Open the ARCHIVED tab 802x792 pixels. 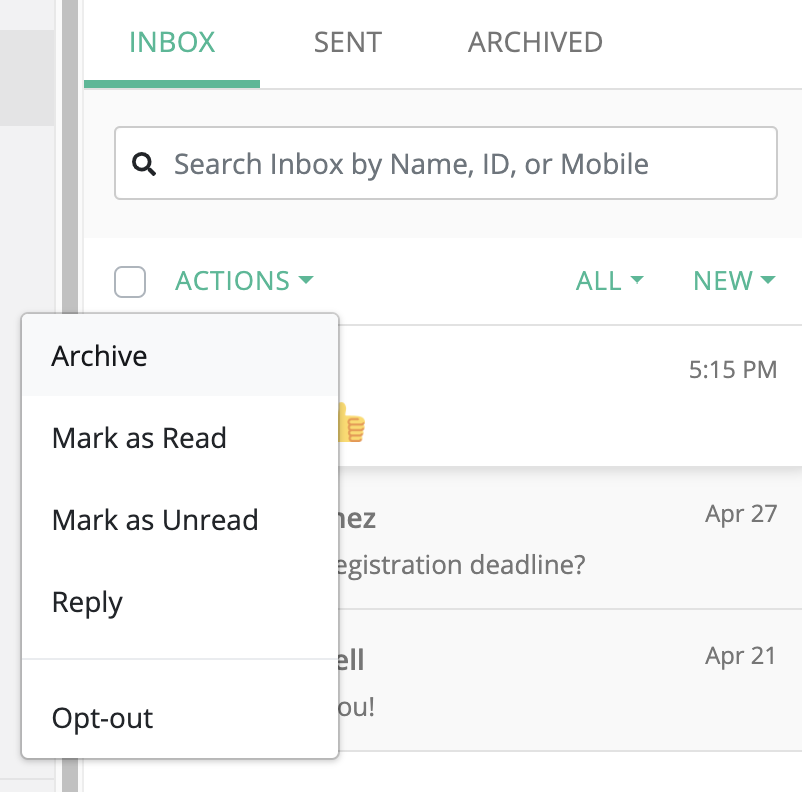pos(535,43)
